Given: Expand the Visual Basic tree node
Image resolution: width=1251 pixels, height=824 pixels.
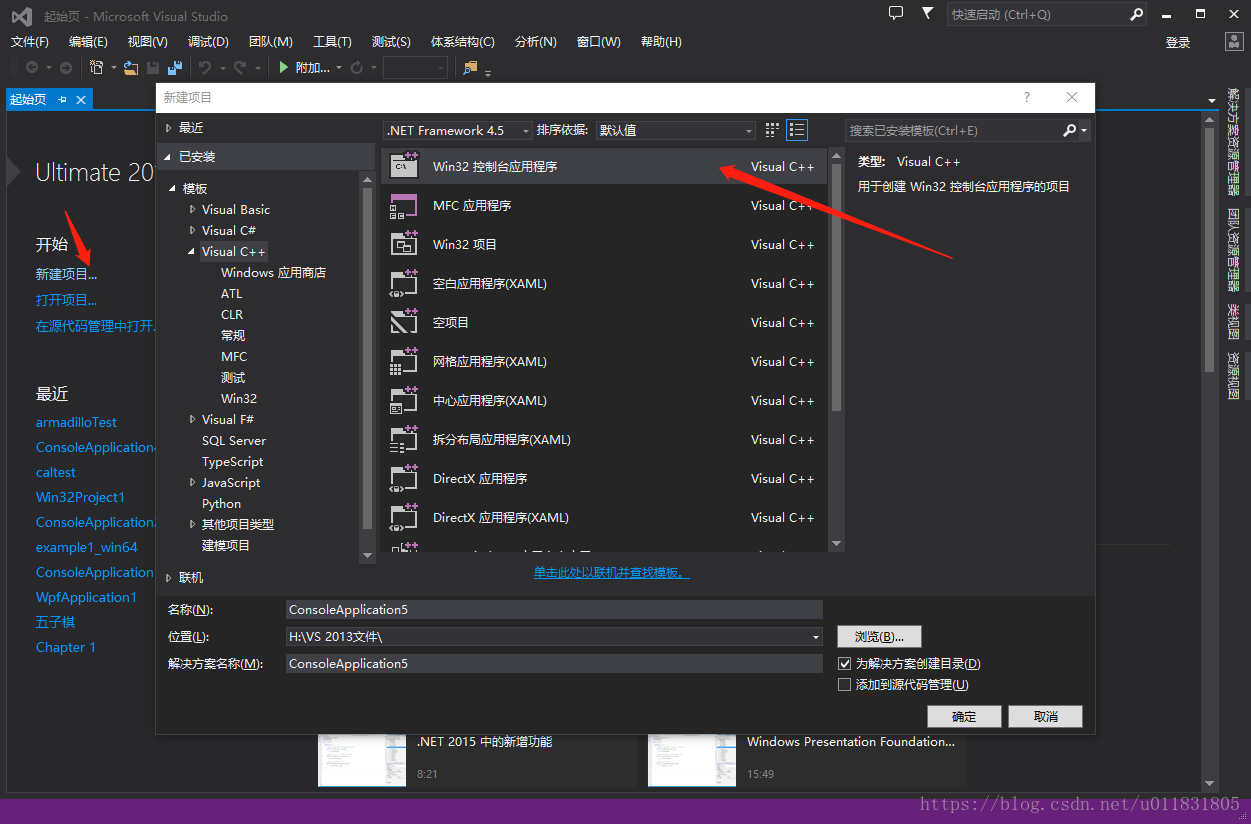Looking at the screenshot, I should (x=193, y=210).
